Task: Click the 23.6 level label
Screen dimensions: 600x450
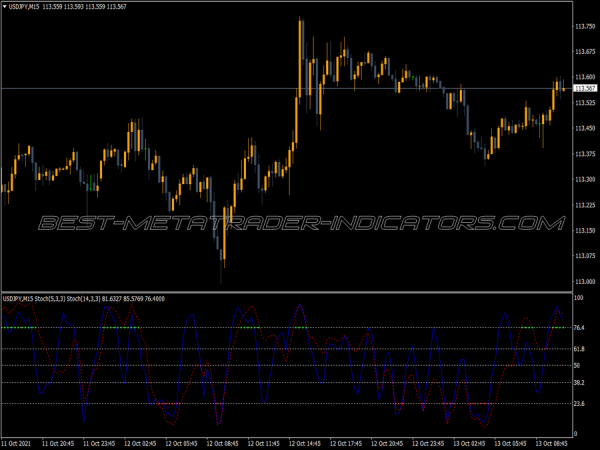Action: pos(580,404)
